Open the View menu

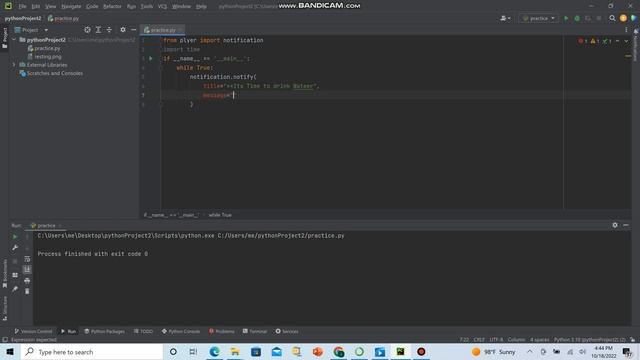pyautogui.click(x=50, y=7)
